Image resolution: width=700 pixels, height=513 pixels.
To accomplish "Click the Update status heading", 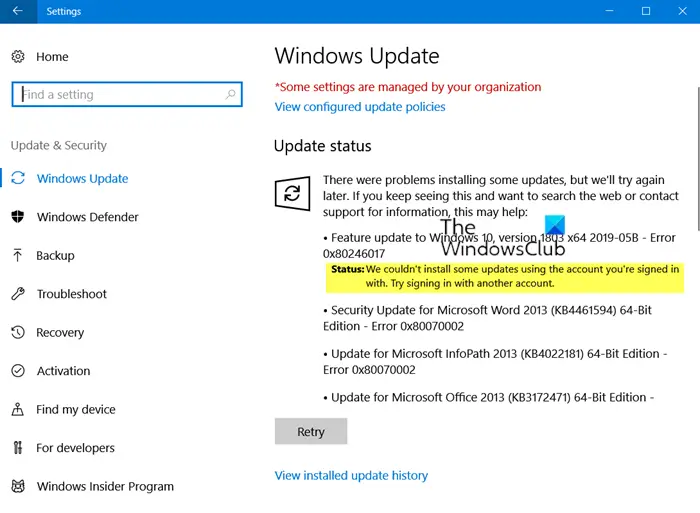I will [322, 146].
